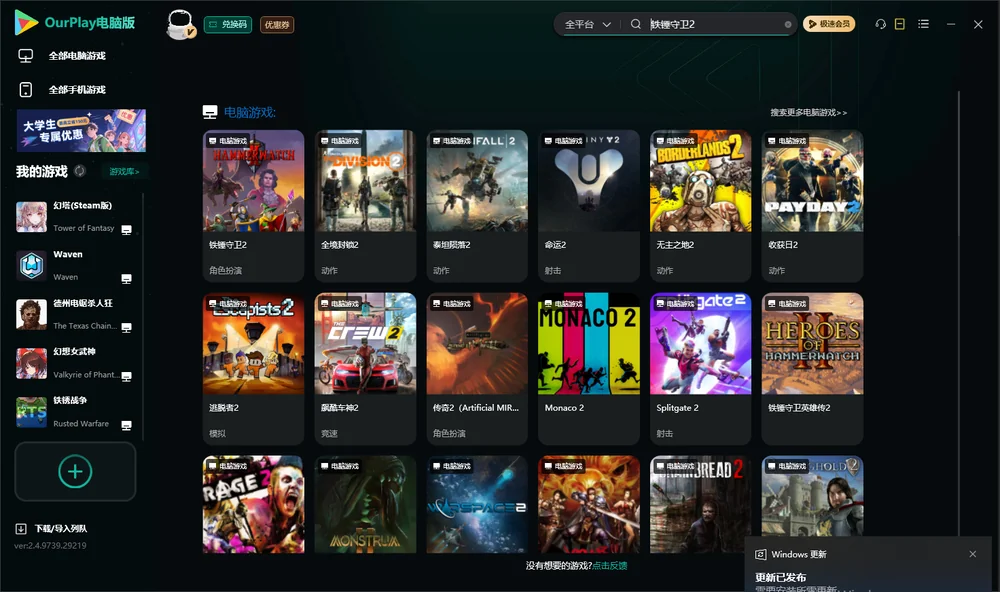Click the plus button to add a game

coord(75,471)
